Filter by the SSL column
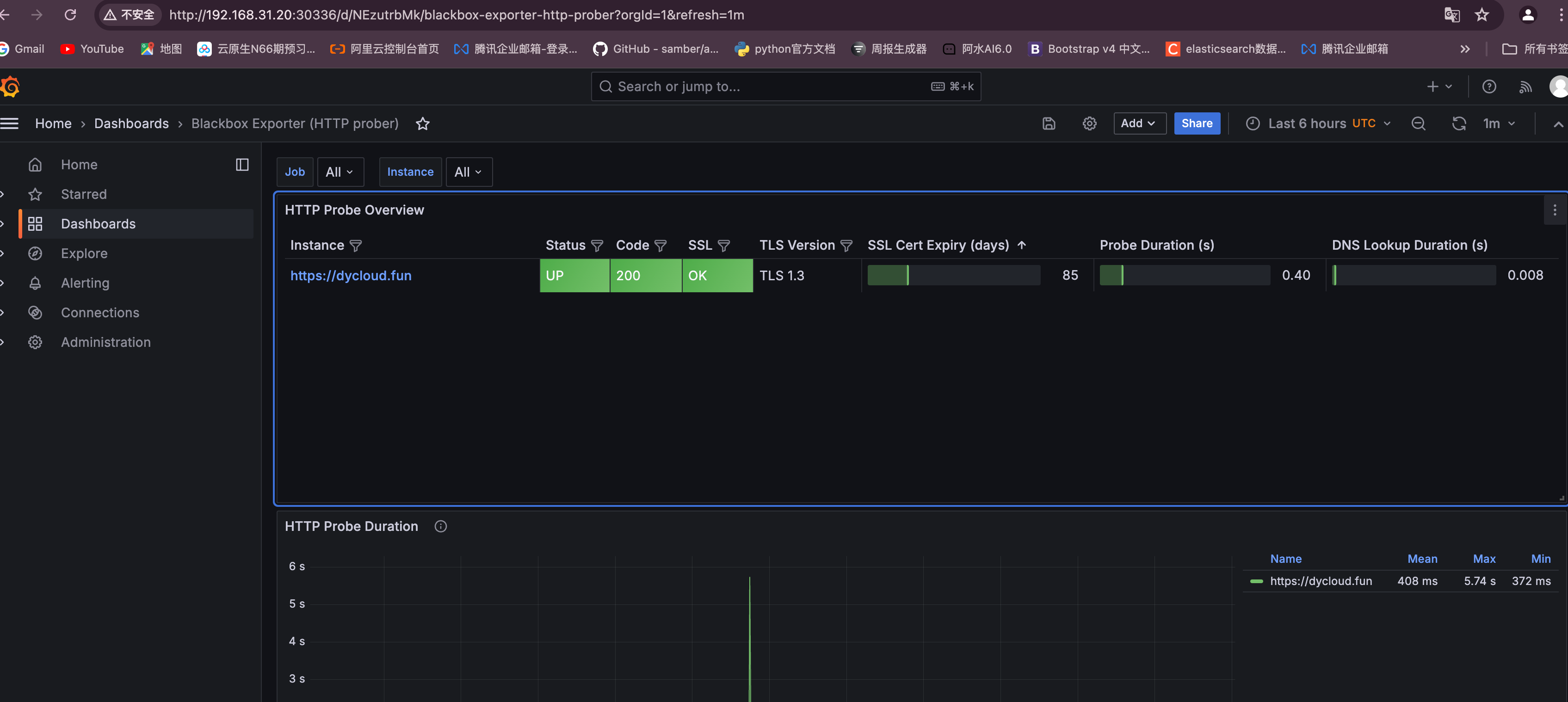The height and width of the screenshot is (702, 1568). coord(724,245)
